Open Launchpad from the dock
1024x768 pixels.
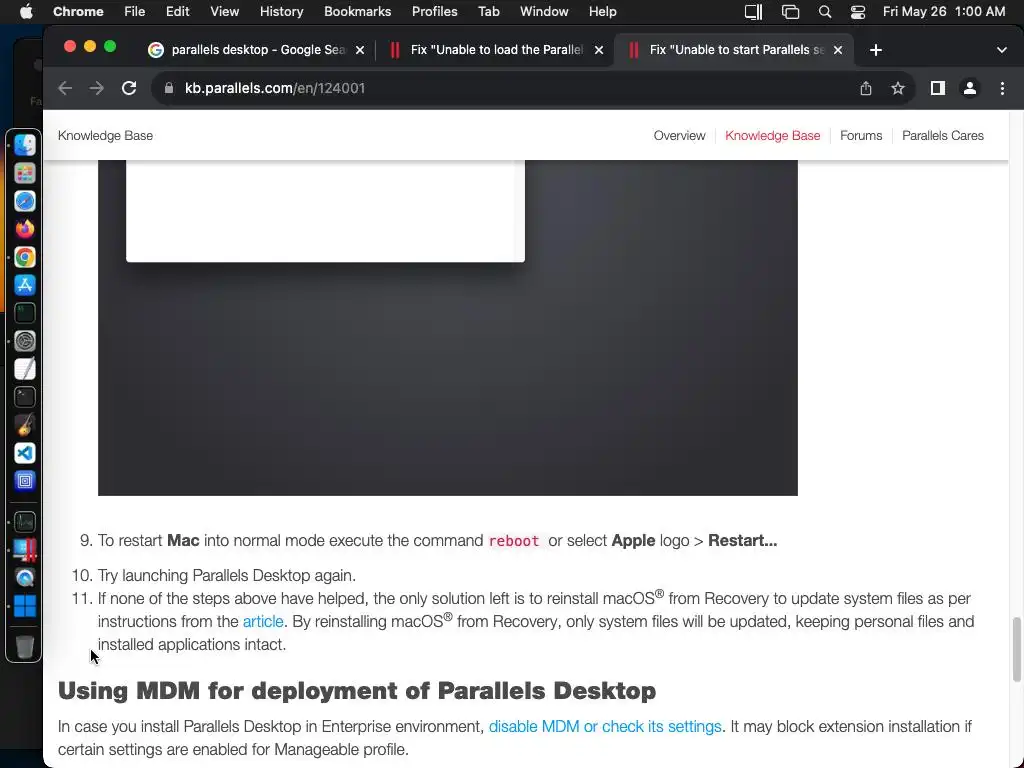point(25,173)
